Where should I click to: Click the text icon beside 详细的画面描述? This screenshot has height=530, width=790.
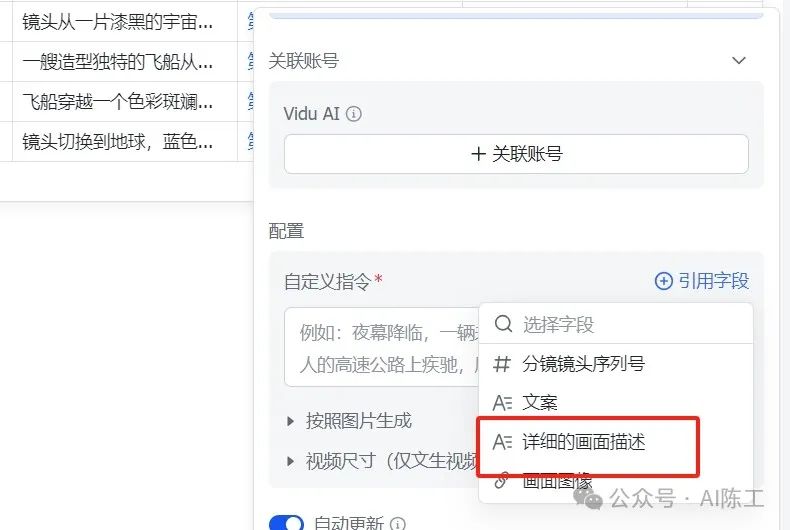click(x=502, y=442)
